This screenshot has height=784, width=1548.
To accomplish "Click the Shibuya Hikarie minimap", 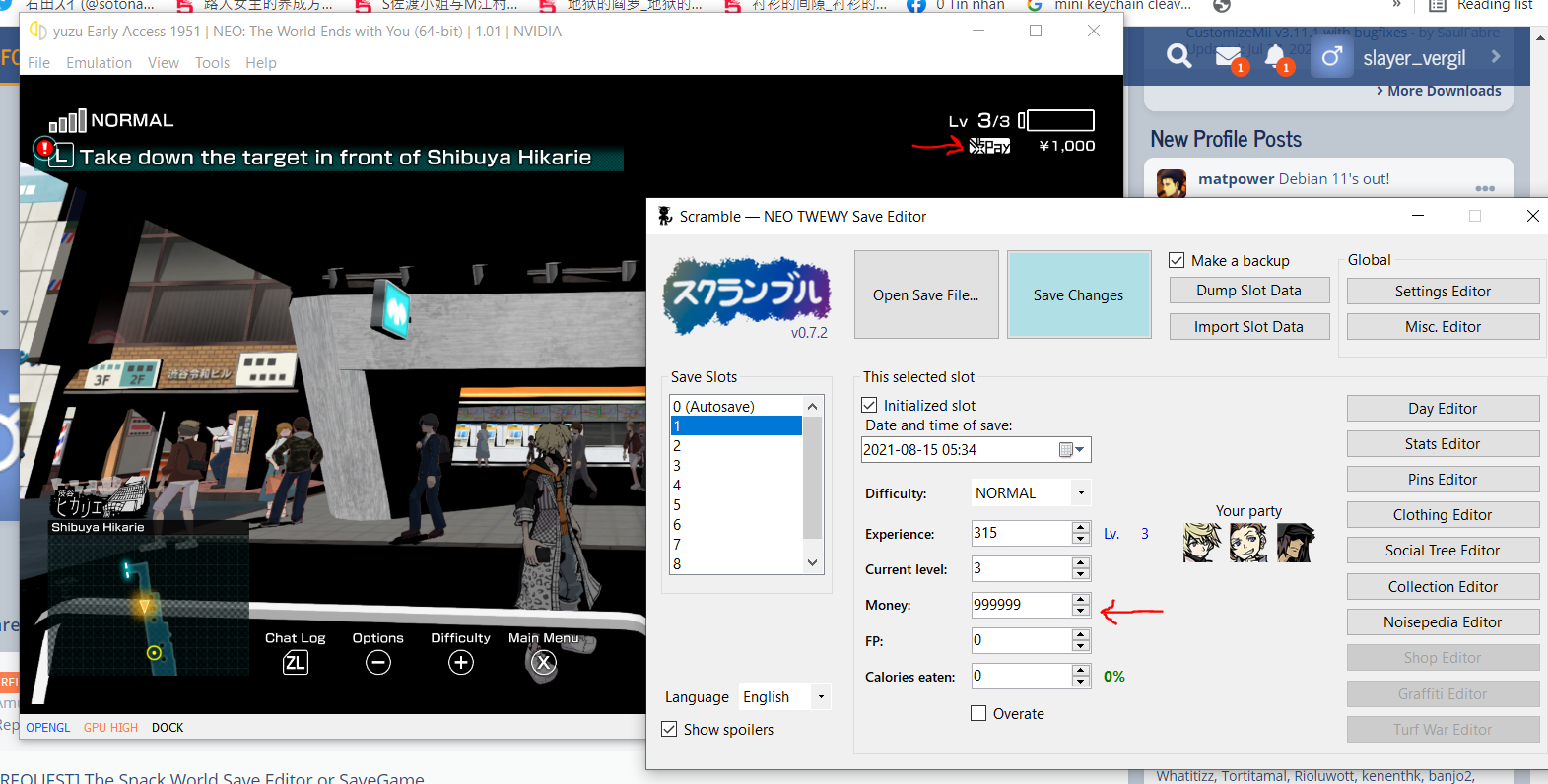I will (148, 606).
